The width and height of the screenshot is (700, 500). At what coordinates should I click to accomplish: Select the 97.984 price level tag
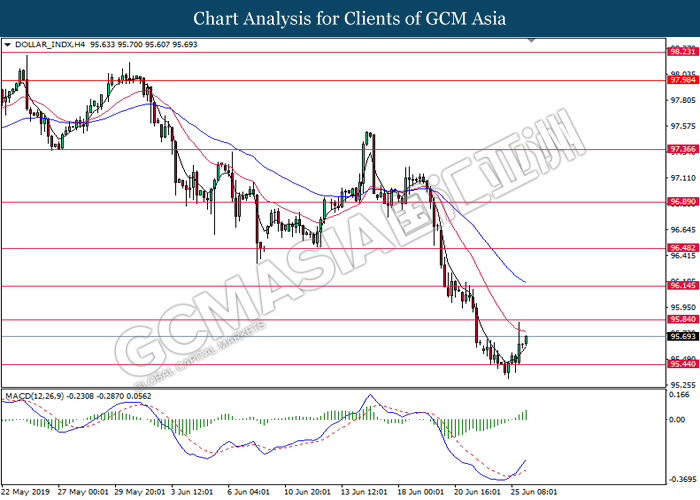(681, 80)
